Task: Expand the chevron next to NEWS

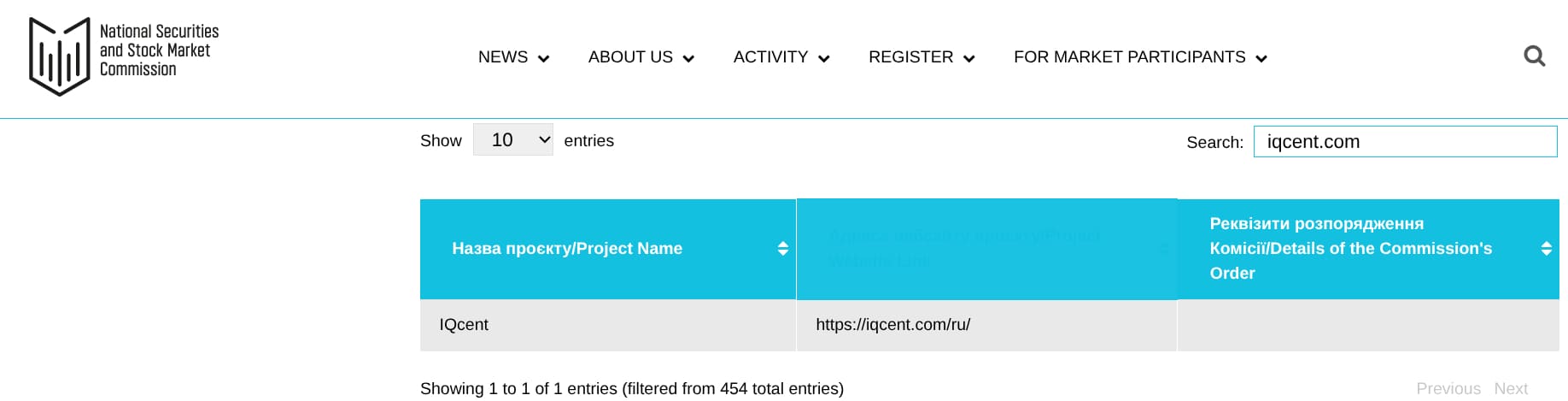Action: click(544, 59)
